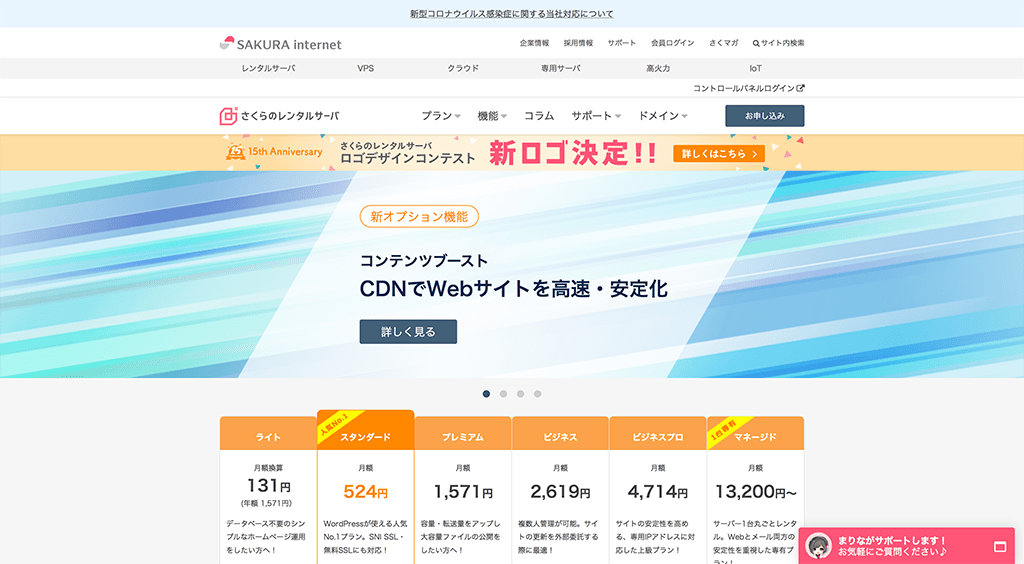Select the プレミアム plan header

463,433
